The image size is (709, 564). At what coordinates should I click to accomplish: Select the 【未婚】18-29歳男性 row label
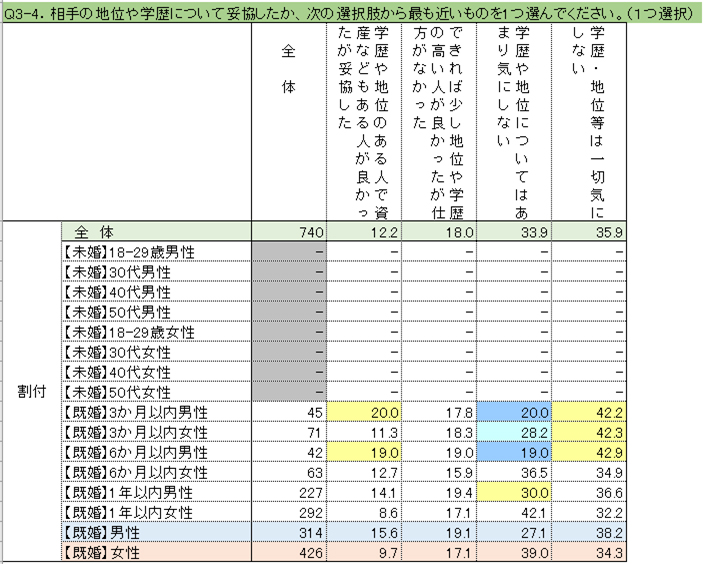pos(156,252)
